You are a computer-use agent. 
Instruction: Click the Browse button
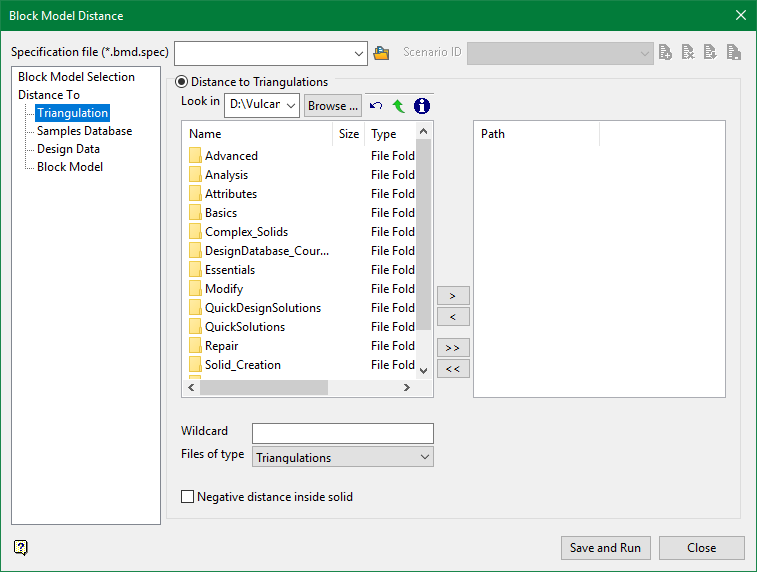333,105
